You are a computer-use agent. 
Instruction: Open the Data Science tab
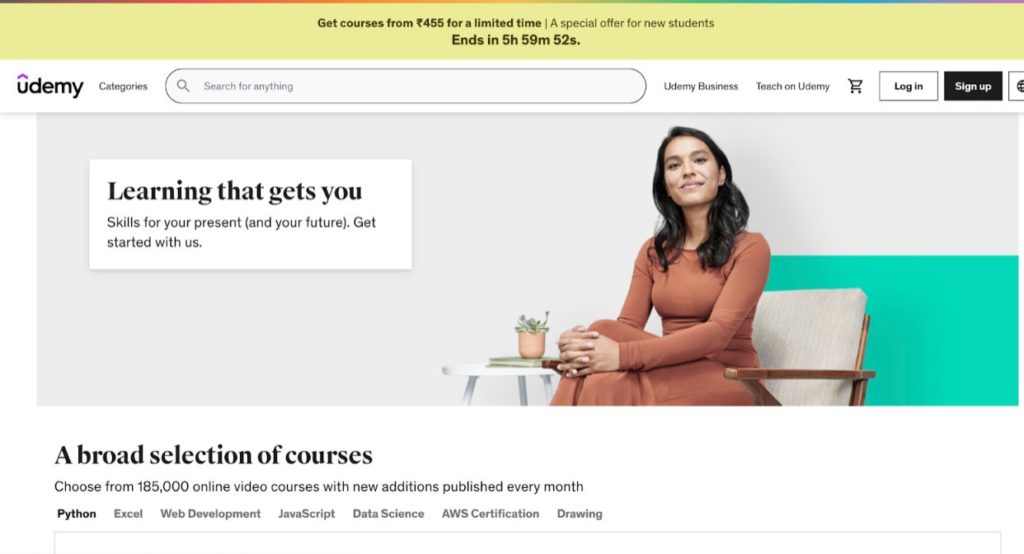[388, 513]
